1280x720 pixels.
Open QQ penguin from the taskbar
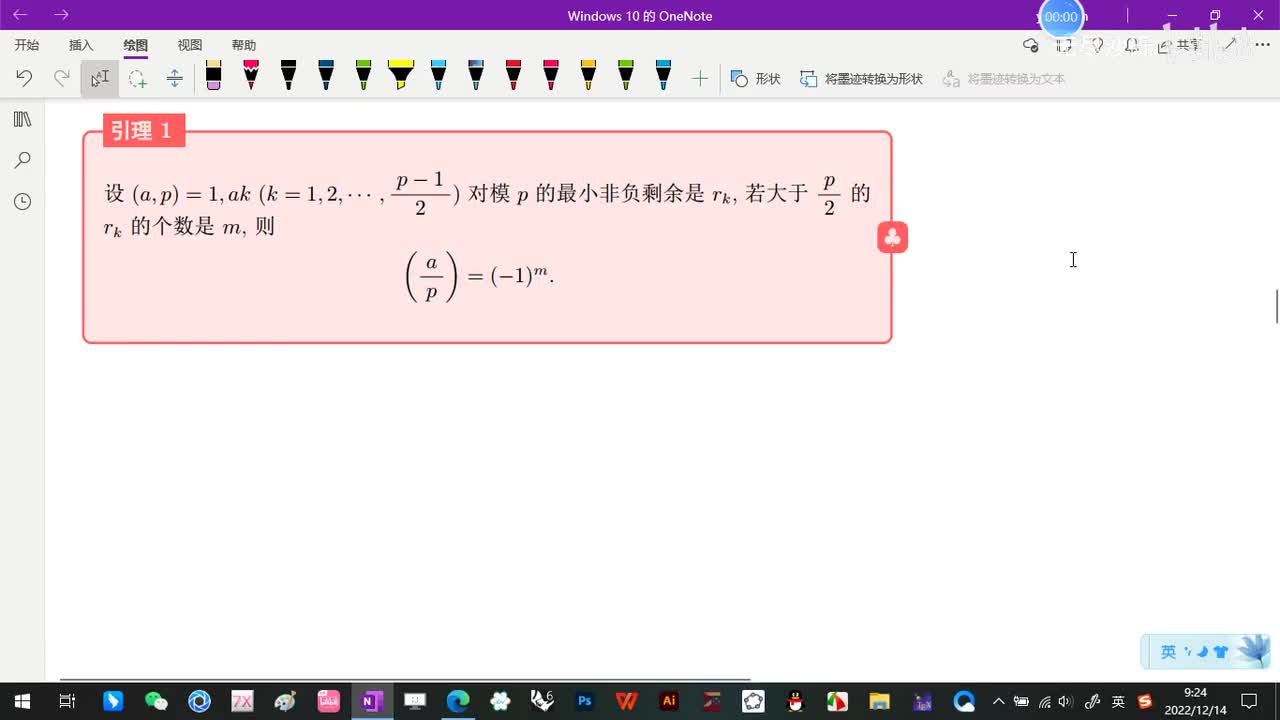point(795,701)
